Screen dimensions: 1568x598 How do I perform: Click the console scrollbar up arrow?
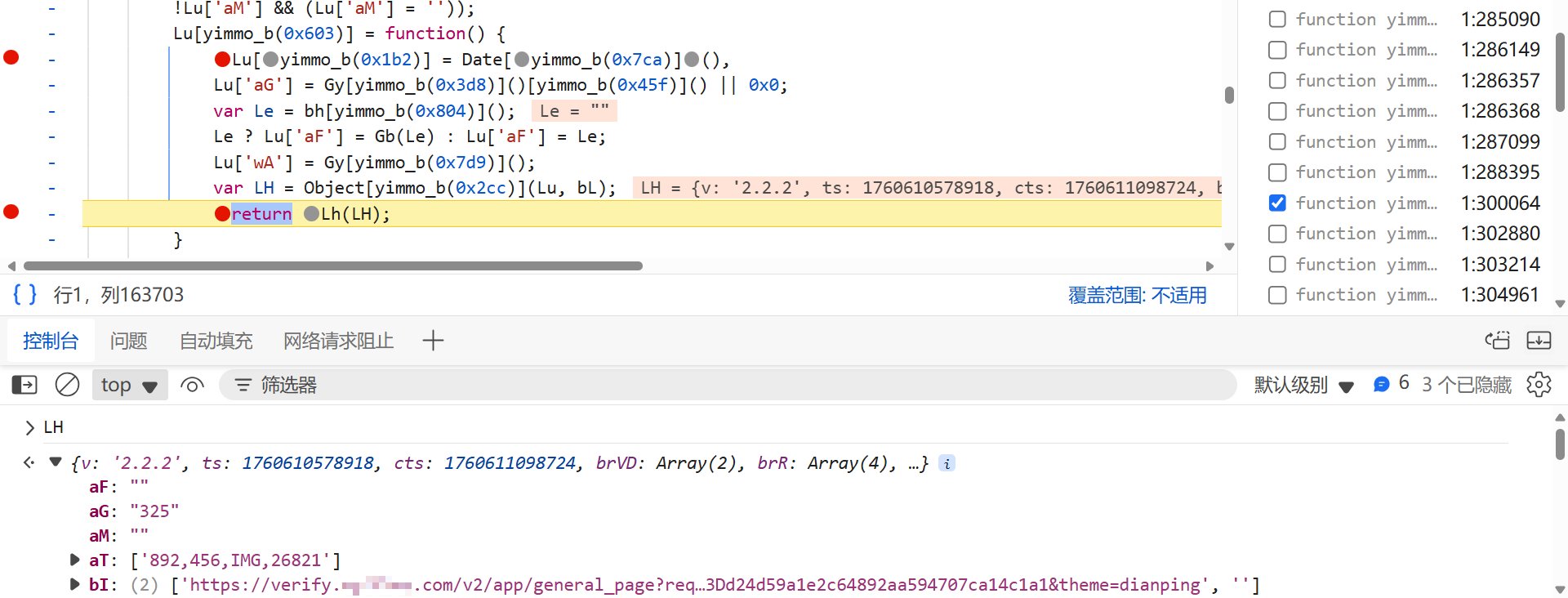coord(1560,417)
